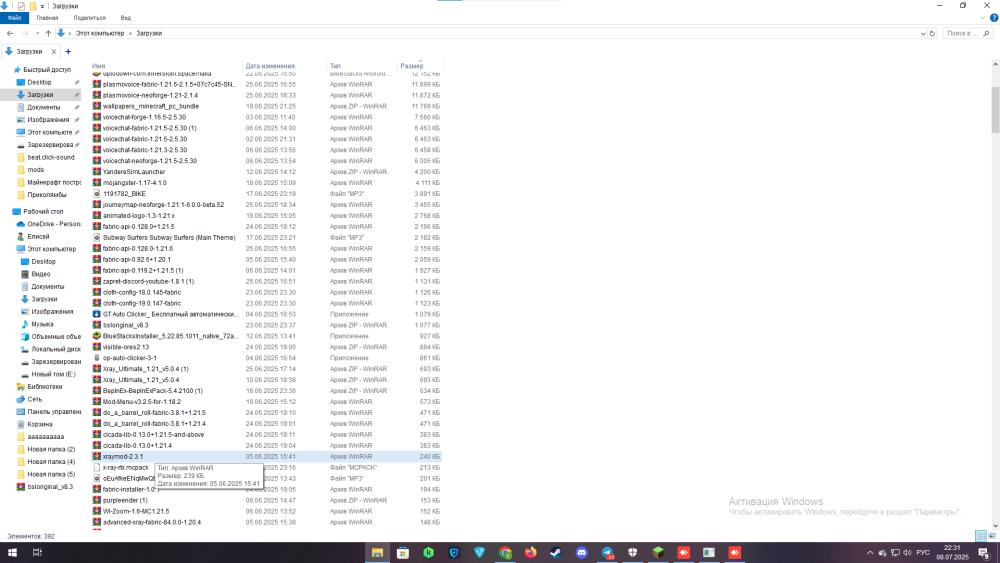The width and height of the screenshot is (1000, 563).
Task: Open Музыка in the navigation pane
Action: 42,324
